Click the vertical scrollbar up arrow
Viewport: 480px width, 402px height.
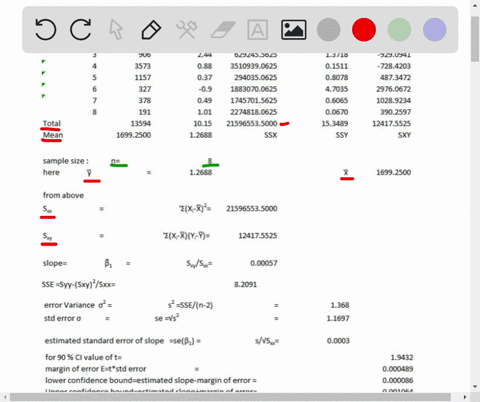pyautogui.click(x=475, y=6)
